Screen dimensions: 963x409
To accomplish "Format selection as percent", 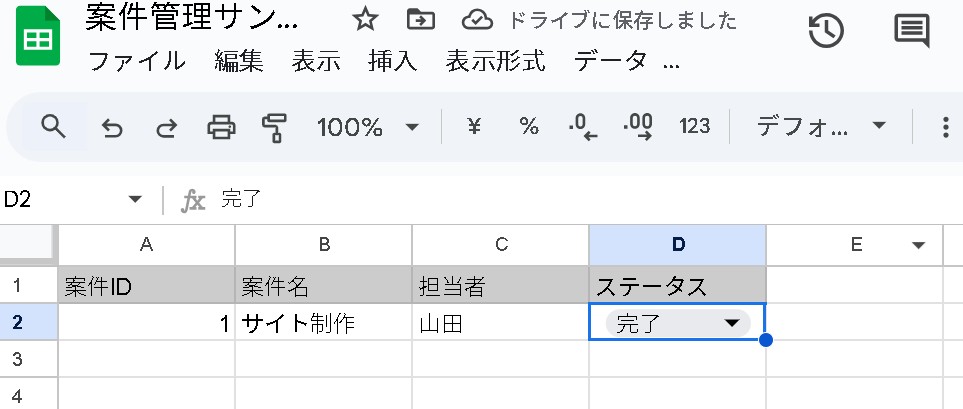I will point(528,127).
